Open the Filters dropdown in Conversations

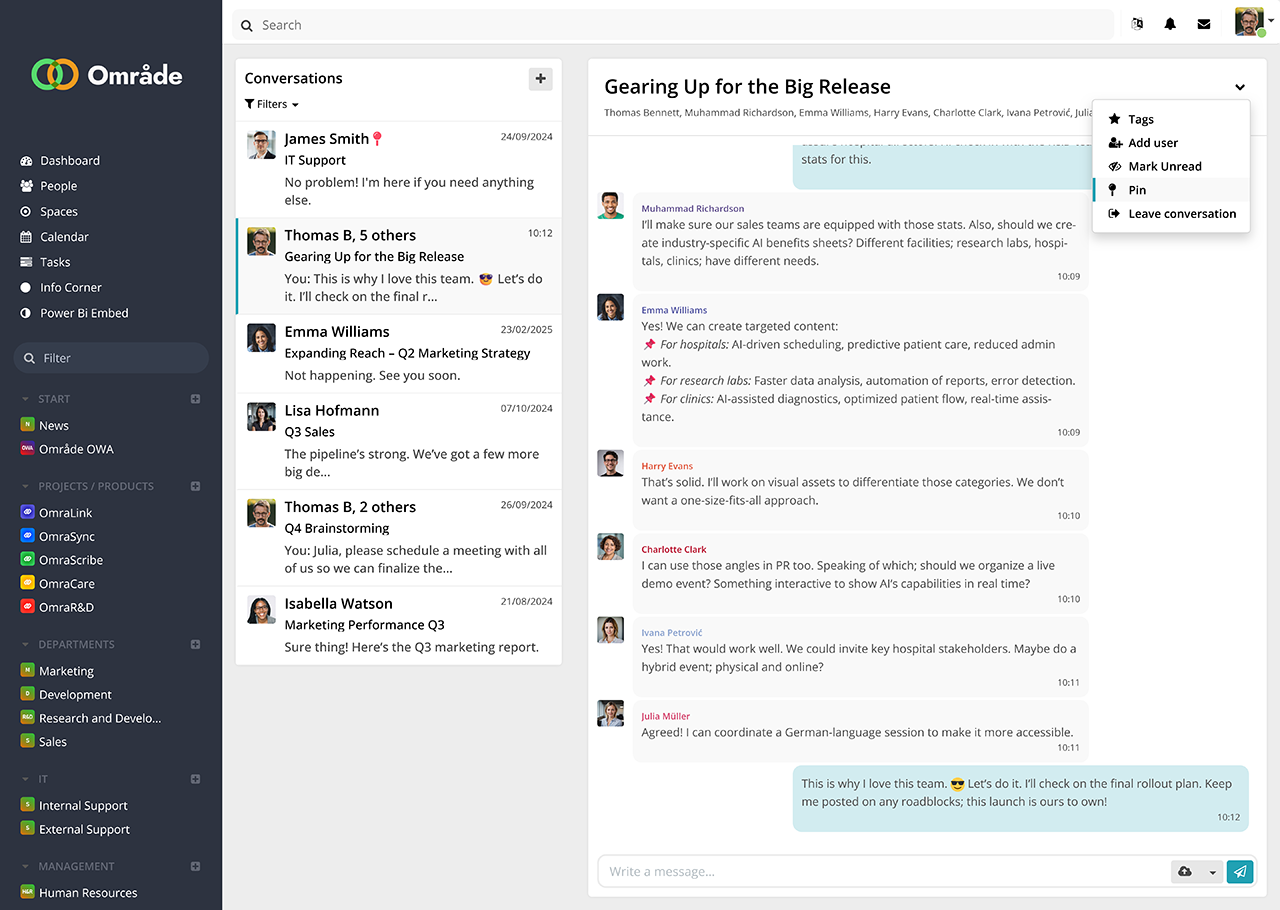[272, 104]
